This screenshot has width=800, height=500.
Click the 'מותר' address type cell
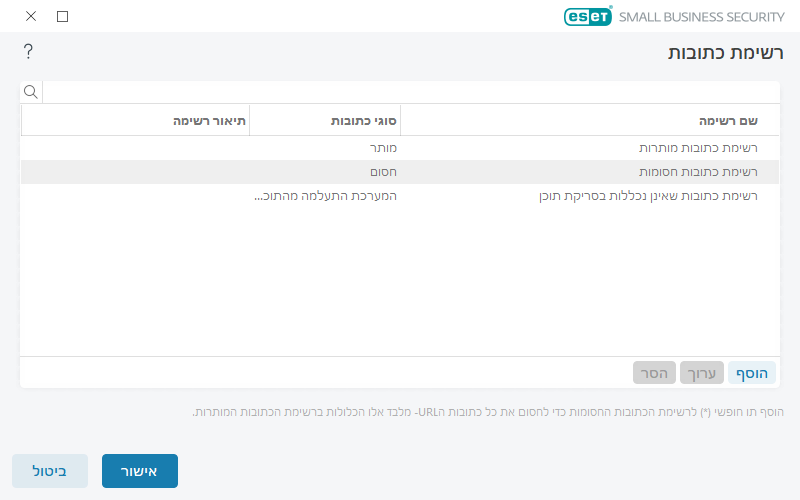pos(383,148)
